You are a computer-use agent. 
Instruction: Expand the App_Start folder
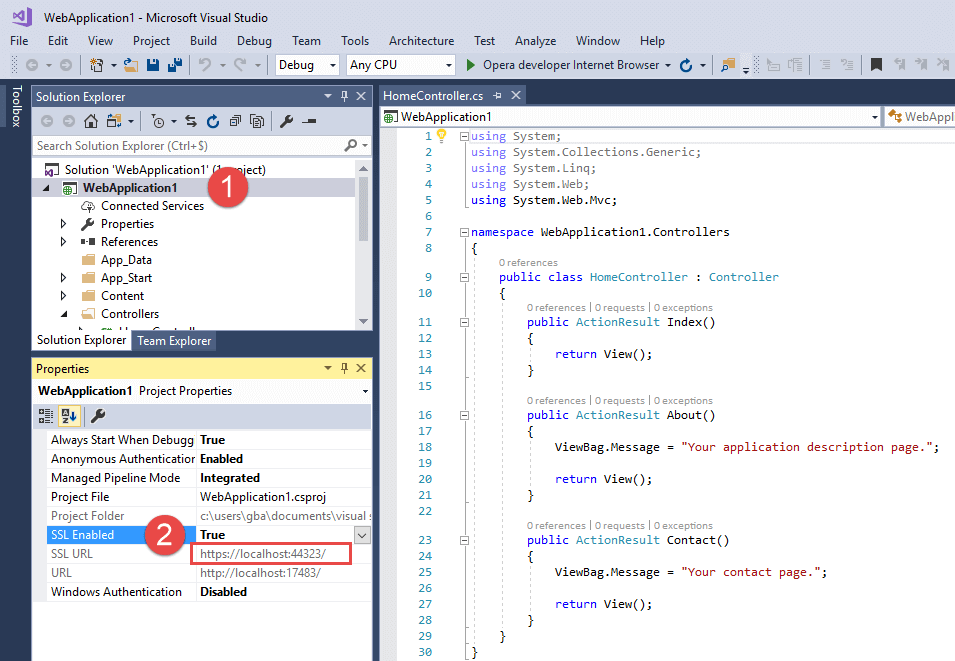click(x=63, y=278)
